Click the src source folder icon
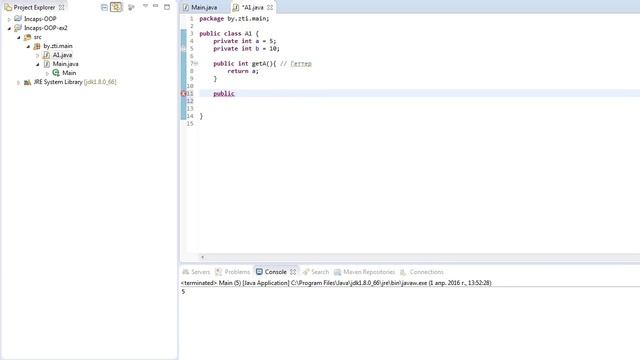 click(x=27, y=37)
